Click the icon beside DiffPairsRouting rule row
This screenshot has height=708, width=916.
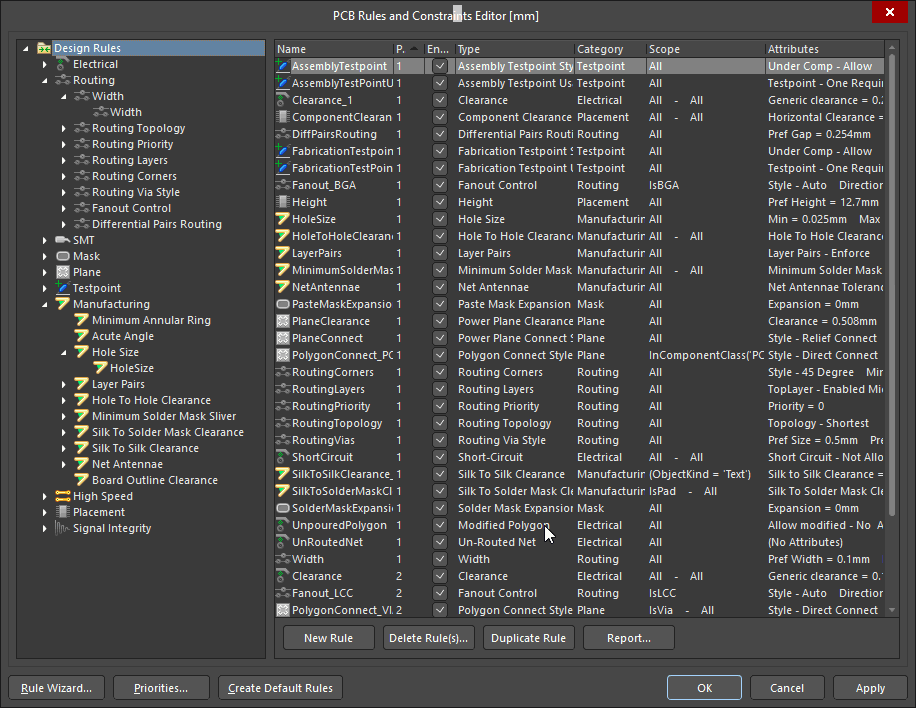tap(283, 134)
